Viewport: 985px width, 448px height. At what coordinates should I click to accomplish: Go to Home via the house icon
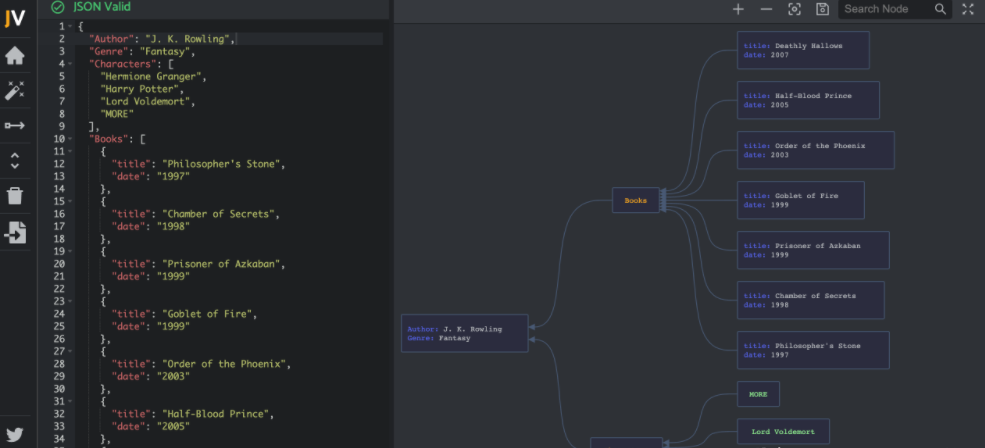(x=15, y=56)
